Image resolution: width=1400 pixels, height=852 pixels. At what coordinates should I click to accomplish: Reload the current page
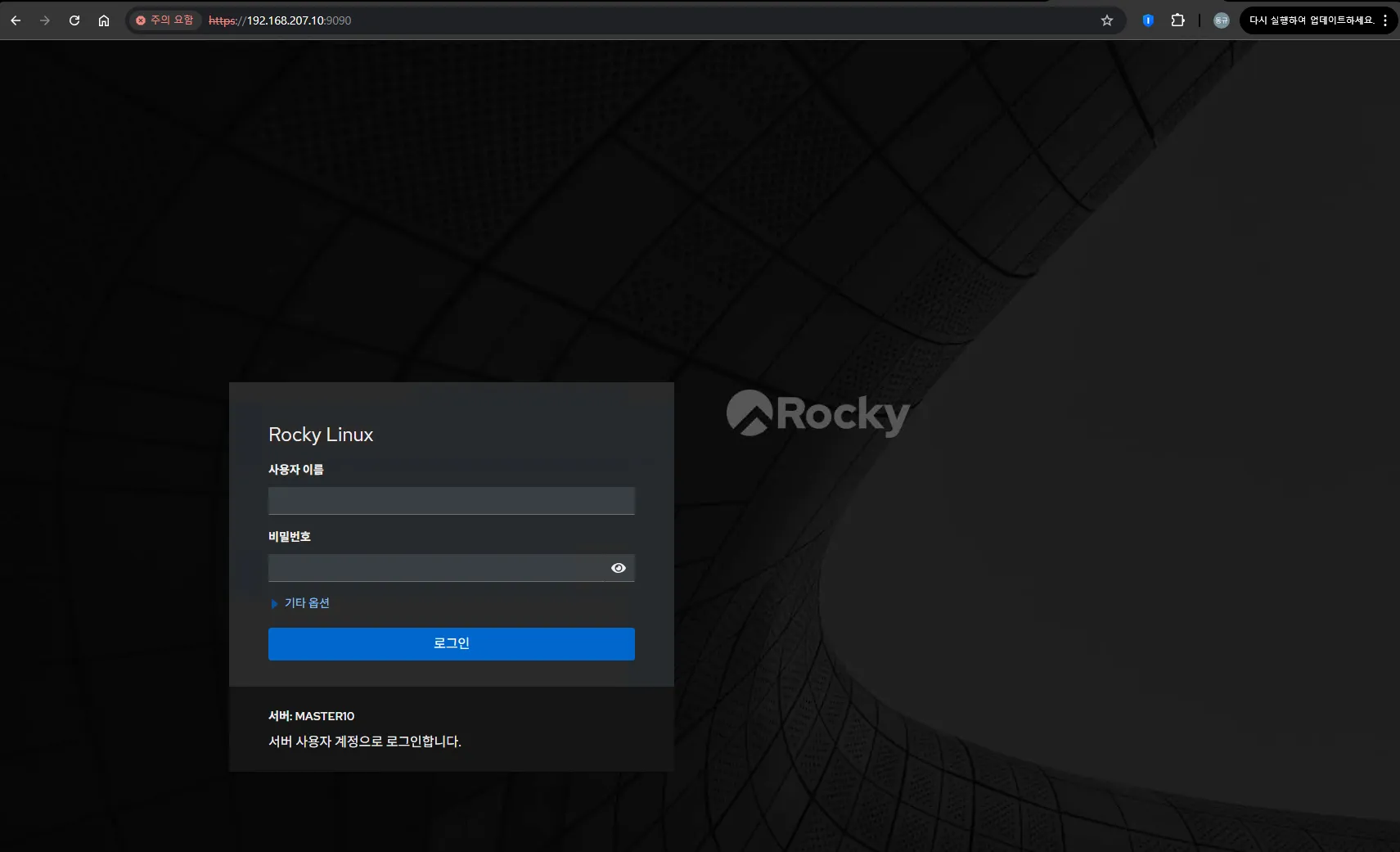74,20
